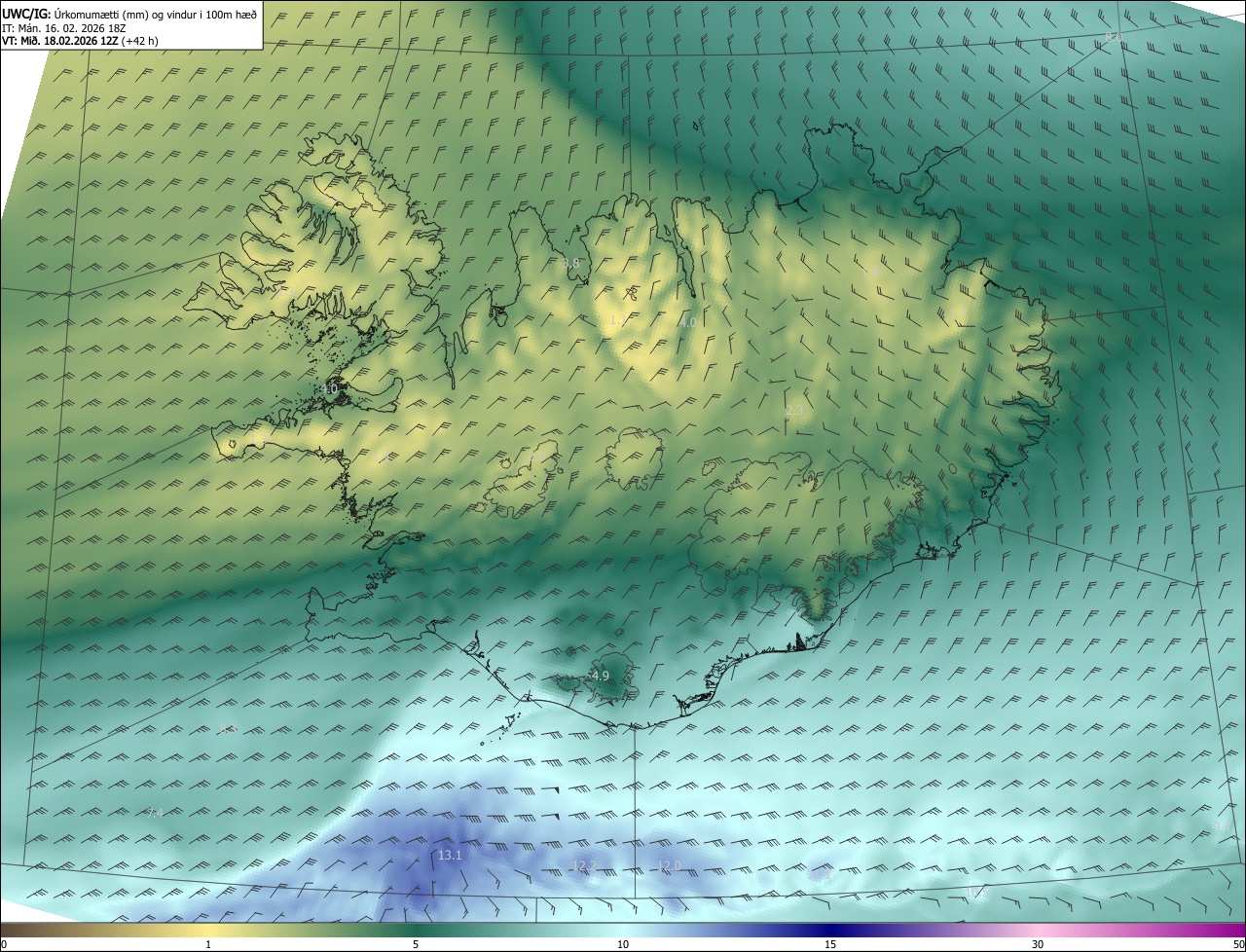Click the 1.1 value label on the map
Viewport: 1246px width, 952px height.
[x=617, y=320]
